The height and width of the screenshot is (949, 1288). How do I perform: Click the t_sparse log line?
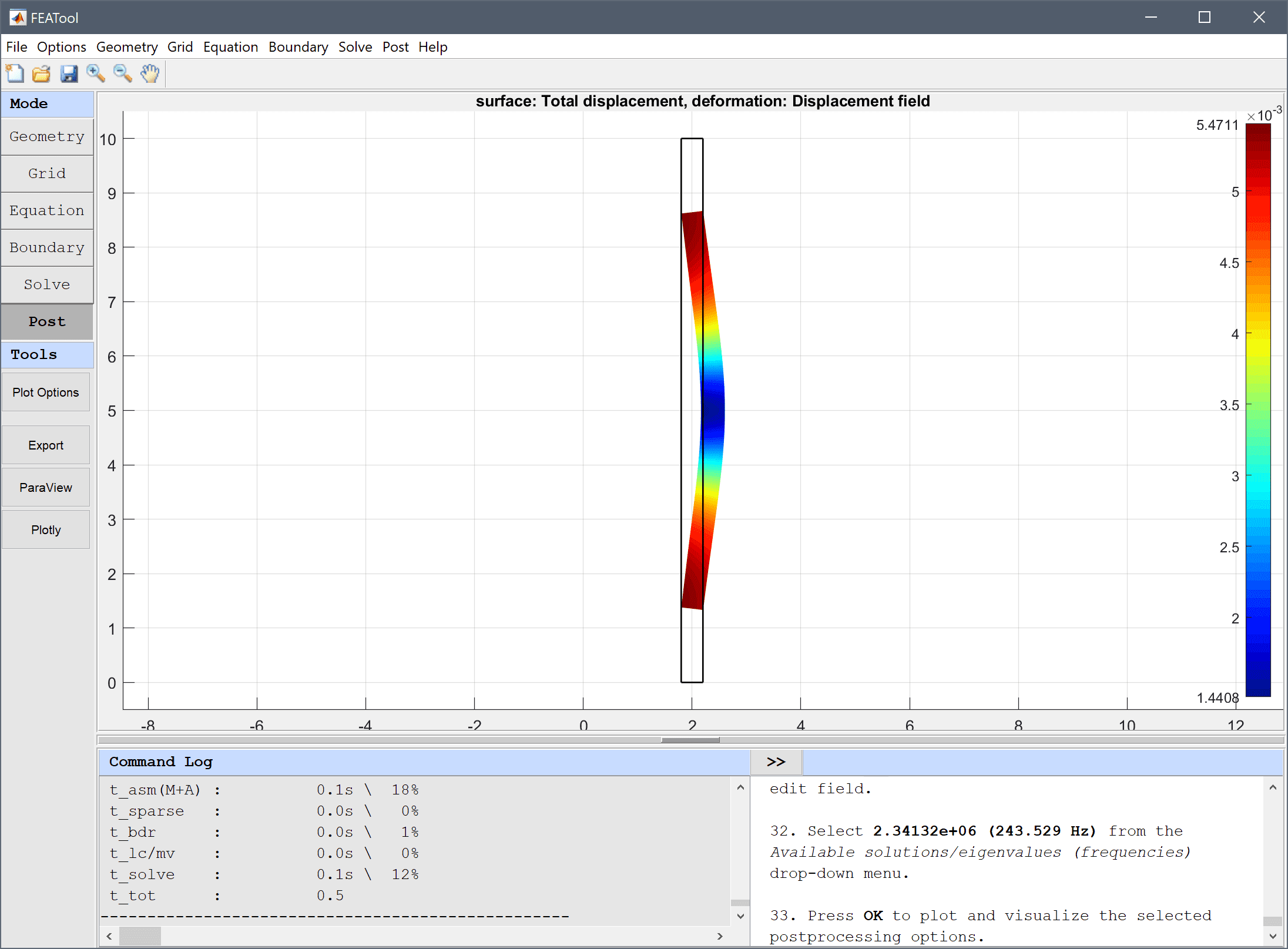(264, 811)
